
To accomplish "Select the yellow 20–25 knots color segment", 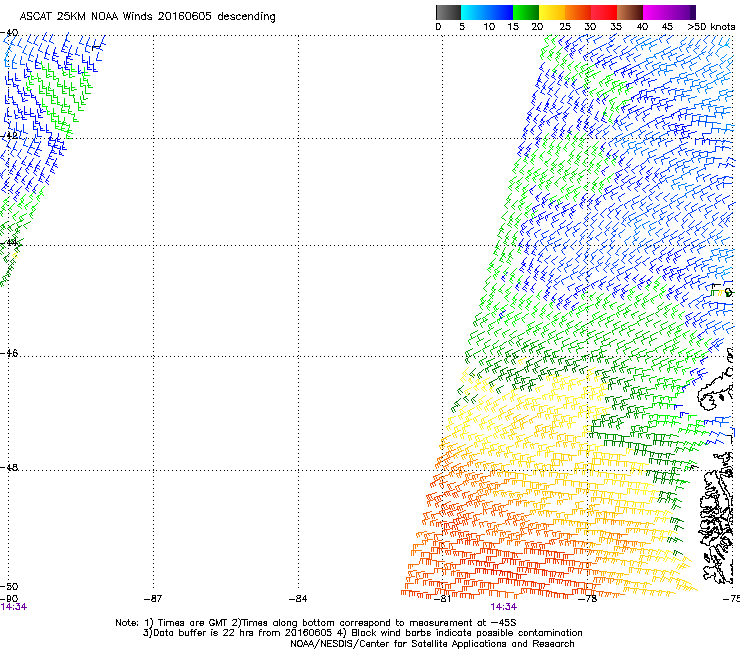I will point(552,12).
